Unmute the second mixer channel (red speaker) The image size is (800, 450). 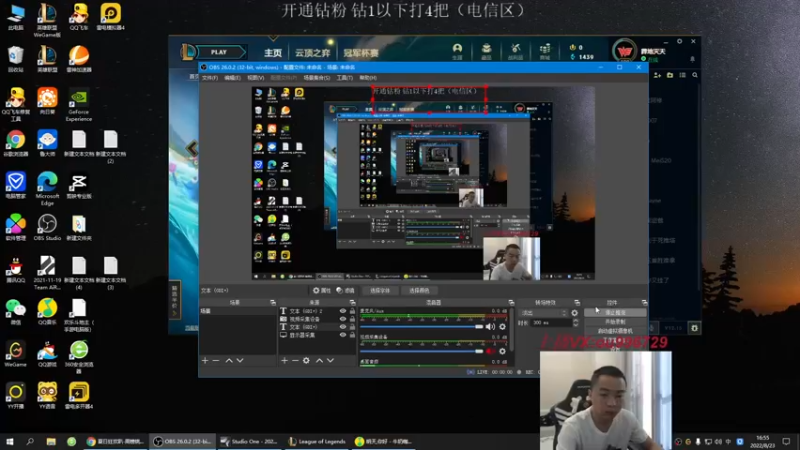490,351
